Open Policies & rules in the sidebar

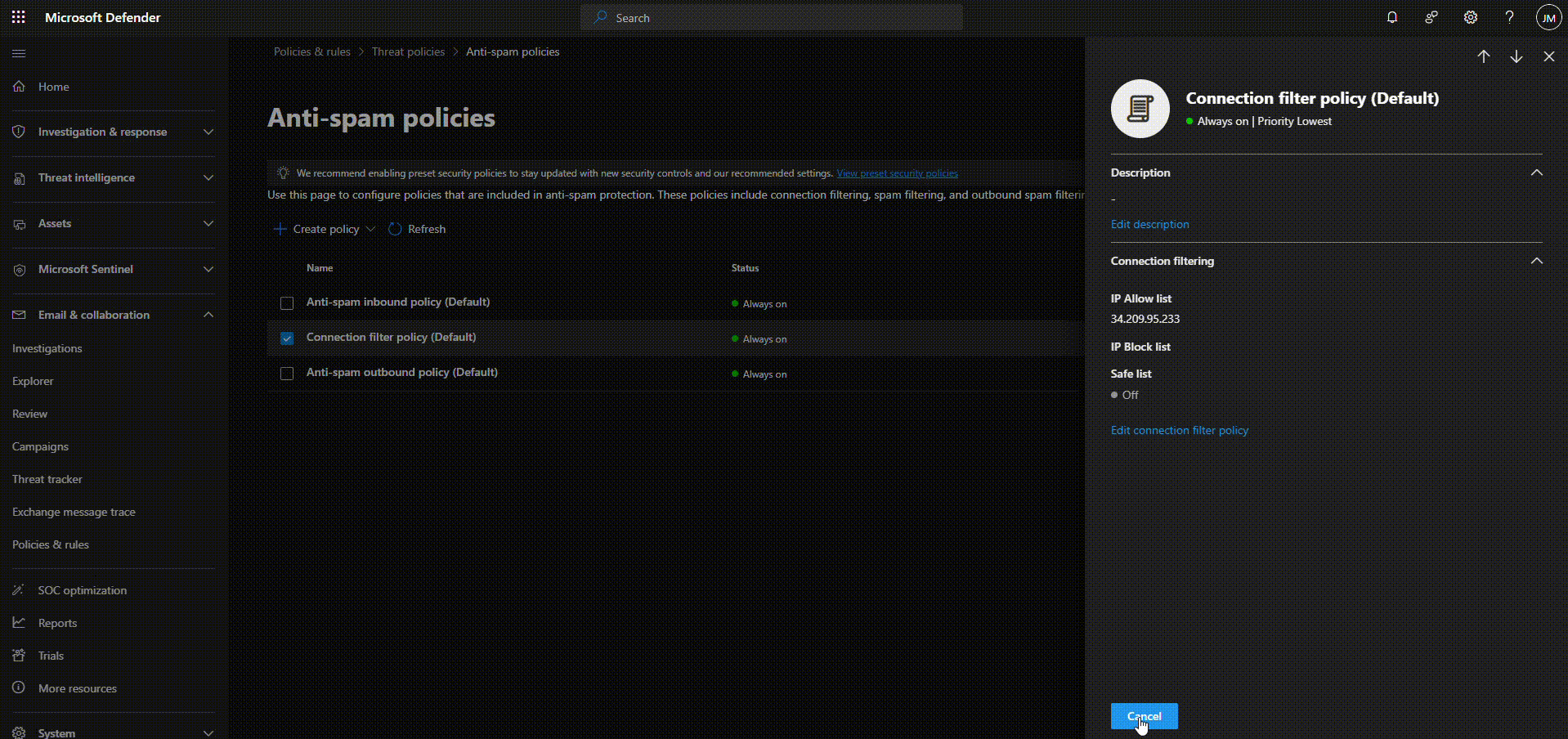tap(51, 544)
